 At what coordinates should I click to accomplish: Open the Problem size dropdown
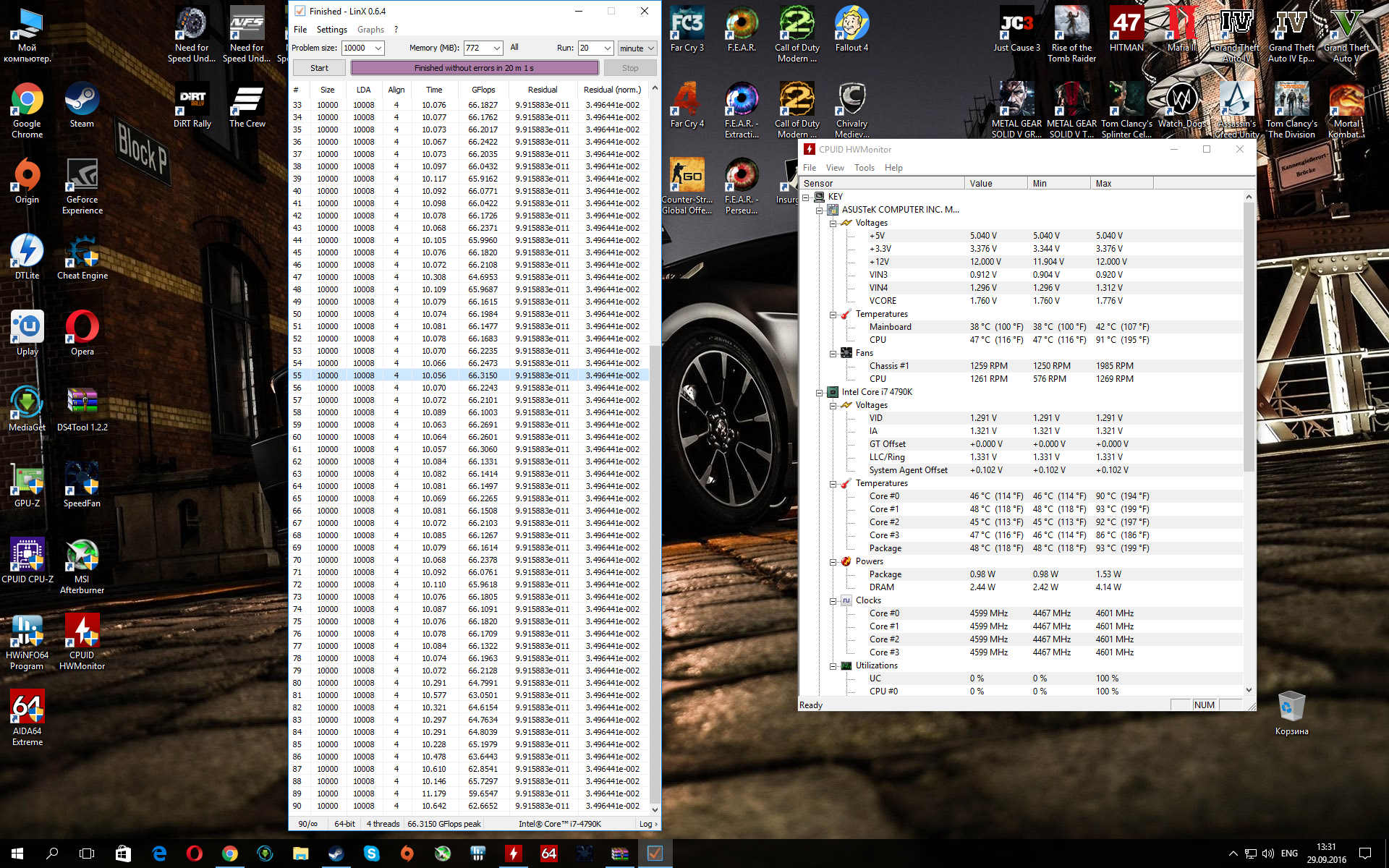click(378, 48)
